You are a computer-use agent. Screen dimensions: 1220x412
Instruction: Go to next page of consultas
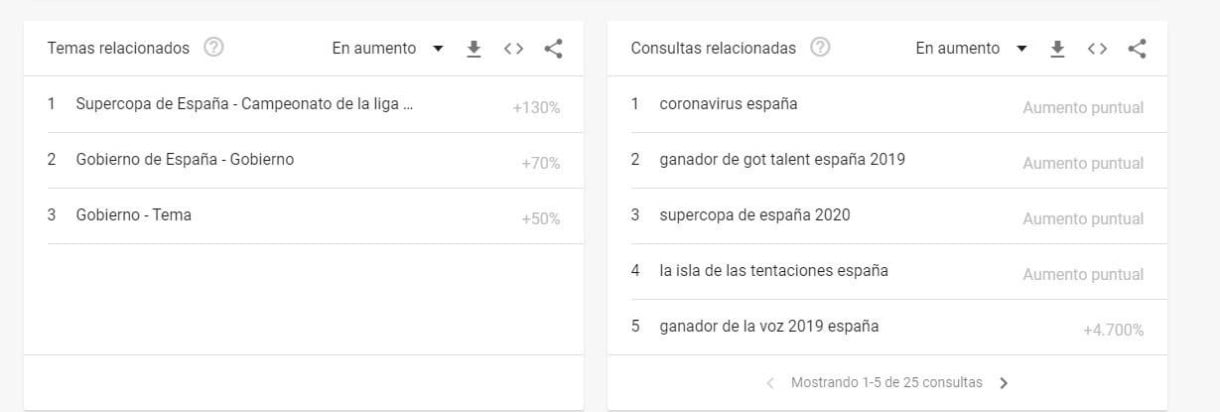(1003, 382)
